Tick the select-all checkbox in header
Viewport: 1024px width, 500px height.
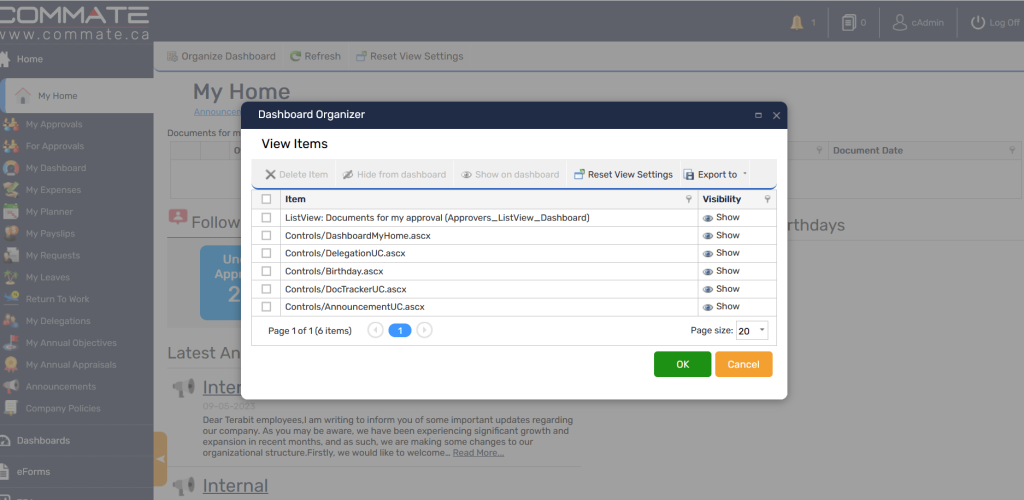266,200
